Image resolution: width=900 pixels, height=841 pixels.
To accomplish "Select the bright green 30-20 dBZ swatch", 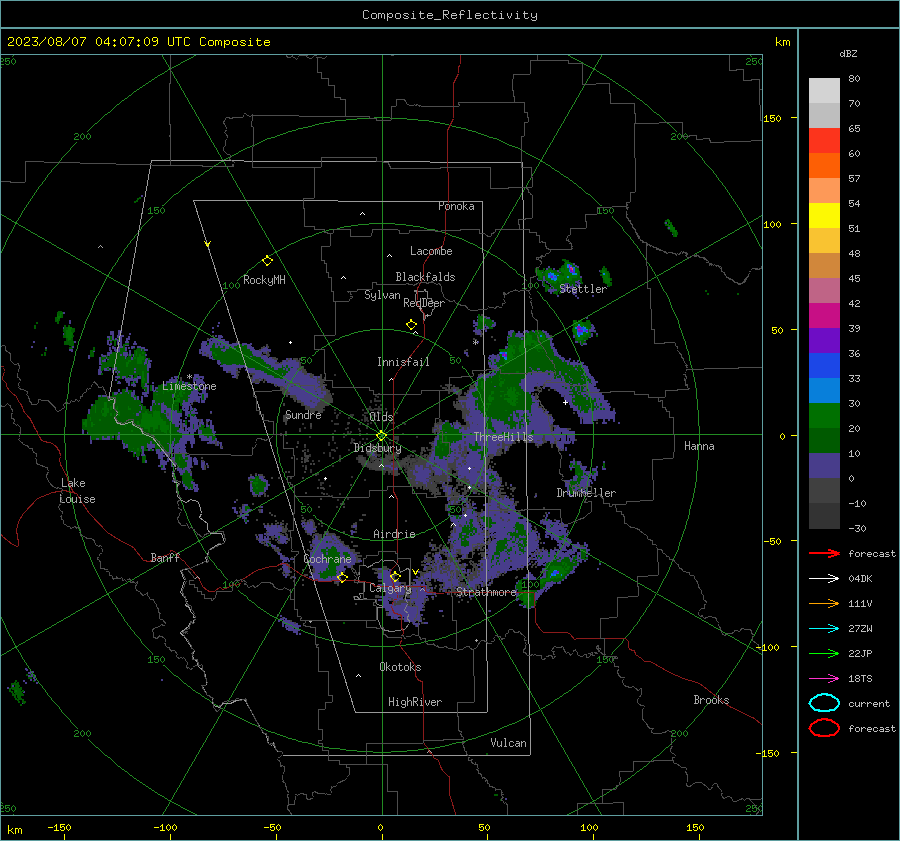I will point(824,415).
